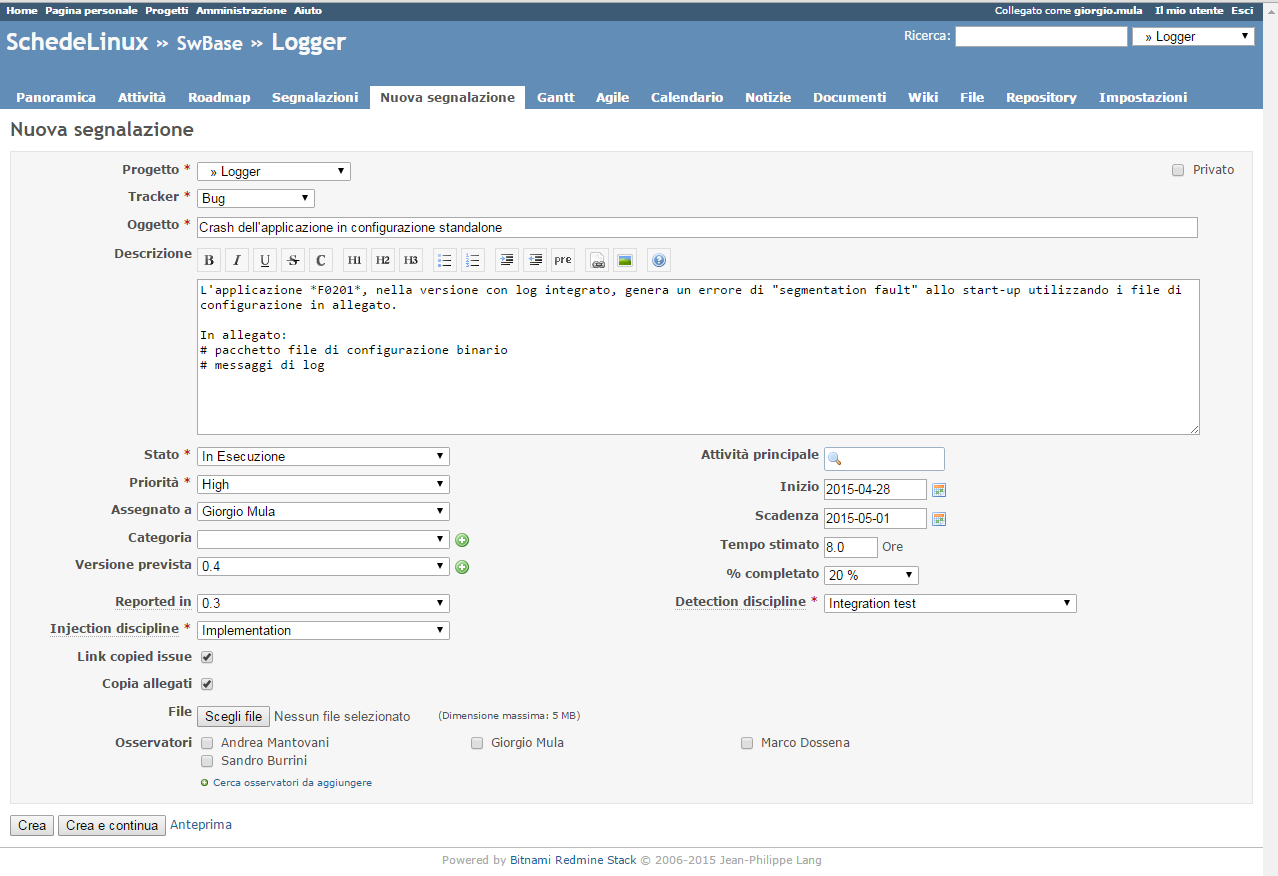Switch to the Gantt tab
This screenshot has width=1278, height=876.
556,97
